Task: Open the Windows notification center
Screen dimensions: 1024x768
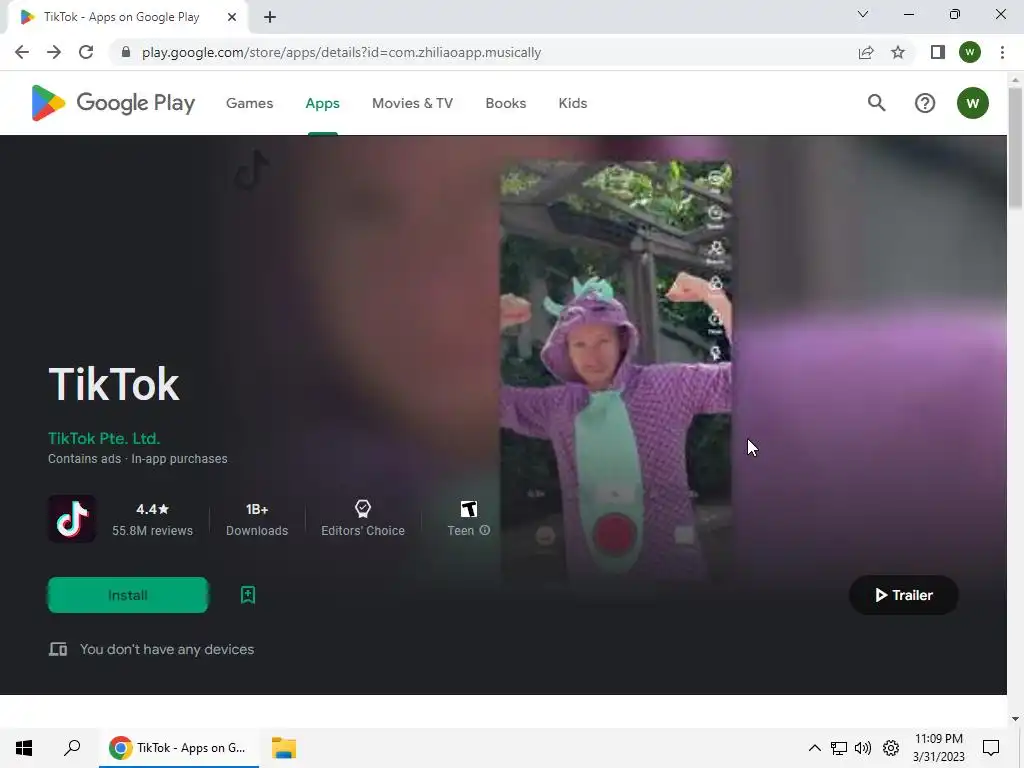Action: click(991, 748)
